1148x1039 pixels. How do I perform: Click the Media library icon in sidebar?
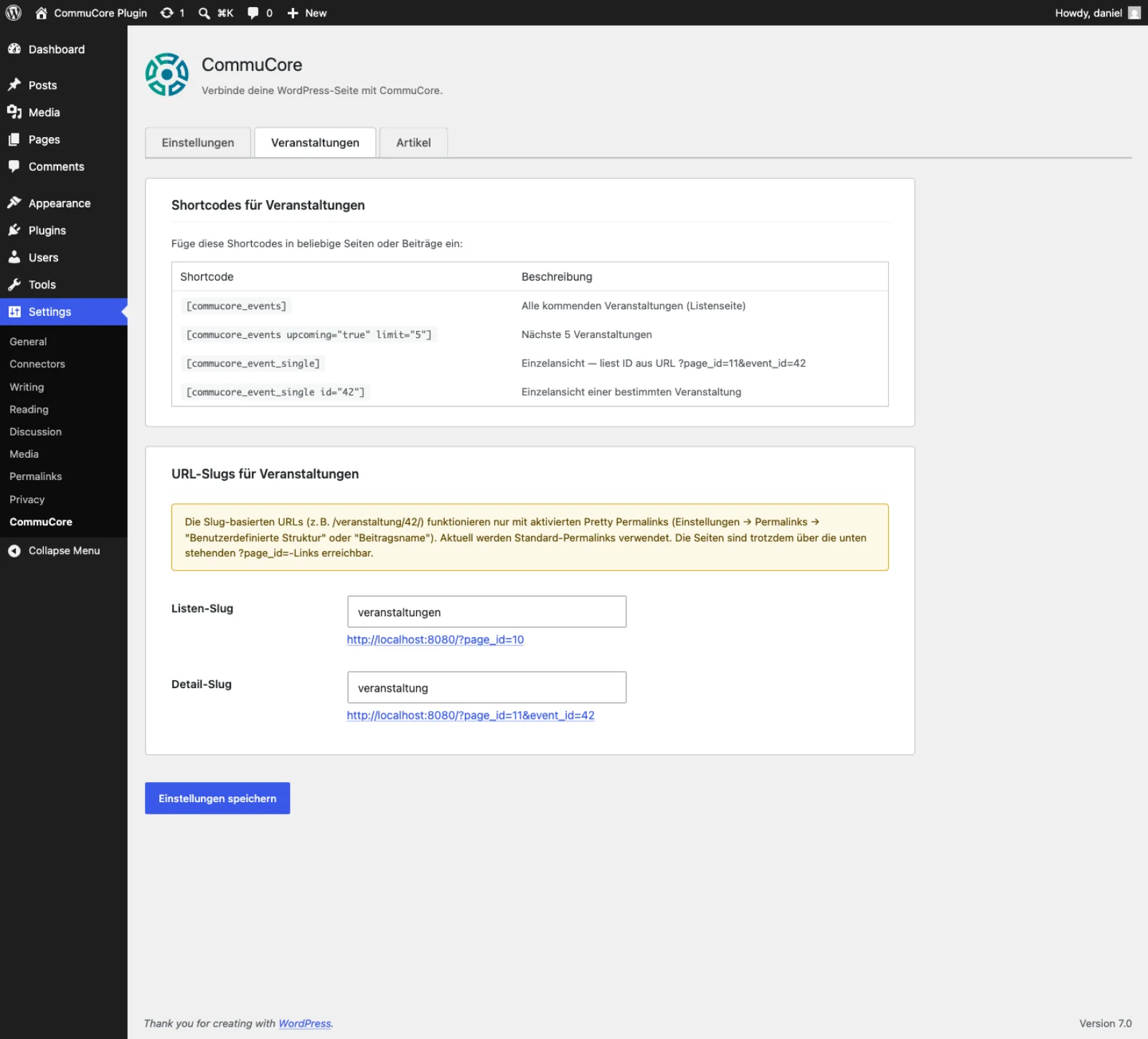(14, 112)
